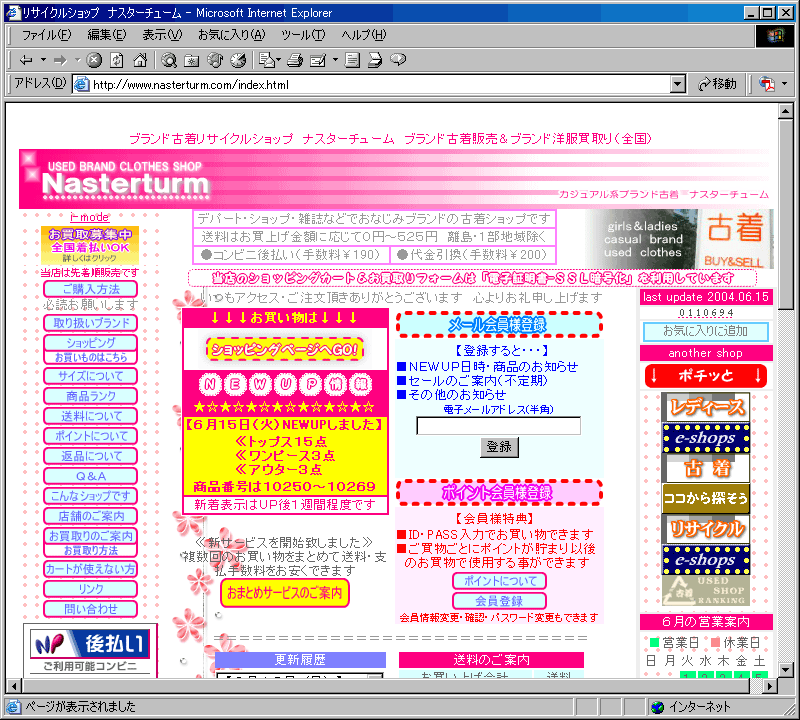
Task: Click the horizontal scrollbar left arrow
Action: pyautogui.click(x=14, y=686)
